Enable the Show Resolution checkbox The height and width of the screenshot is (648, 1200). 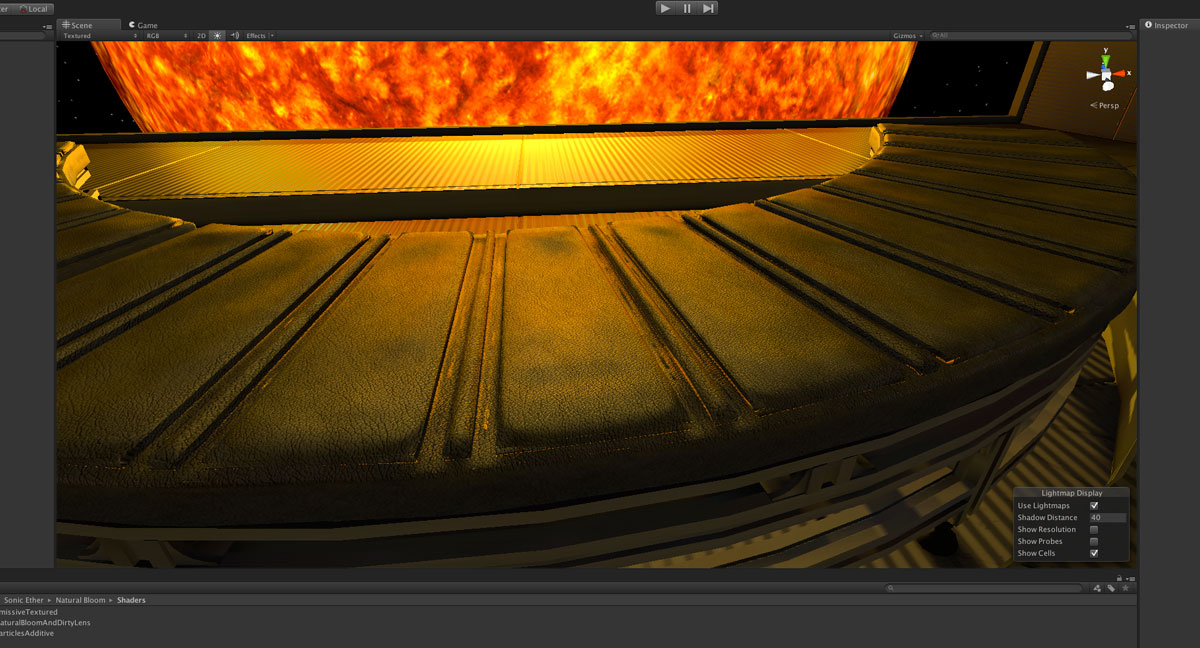click(x=1094, y=530)
